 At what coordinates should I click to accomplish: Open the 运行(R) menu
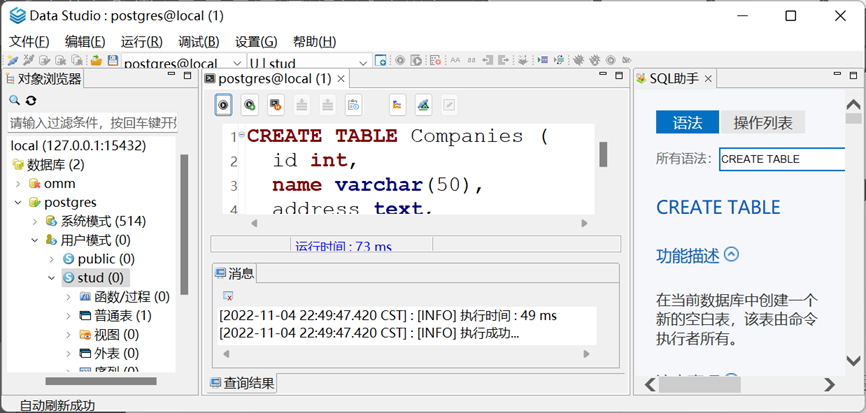pos(141,41)
